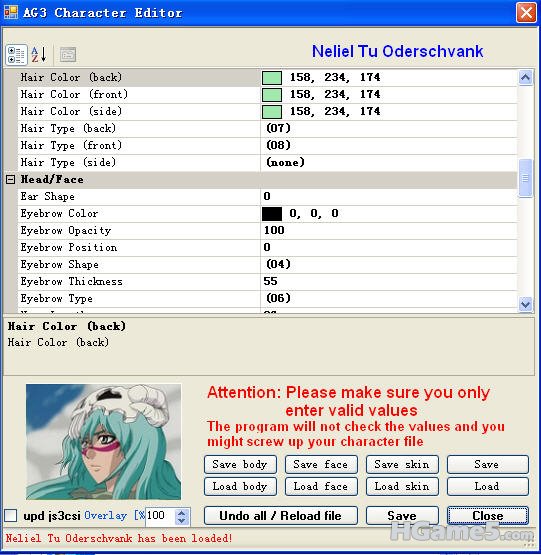The image size is (541, 555).
Task: Click Undo all / Reload file button
Action: coord(280,516)
